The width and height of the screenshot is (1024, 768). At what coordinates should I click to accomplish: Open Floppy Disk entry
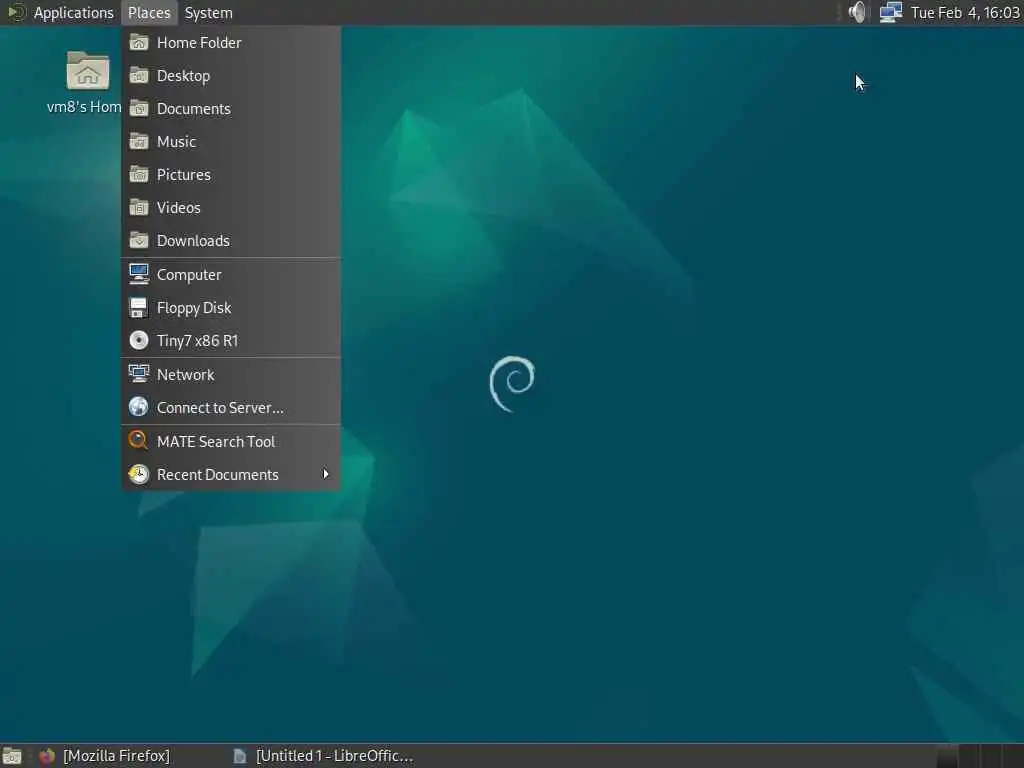tap(231, 308)
